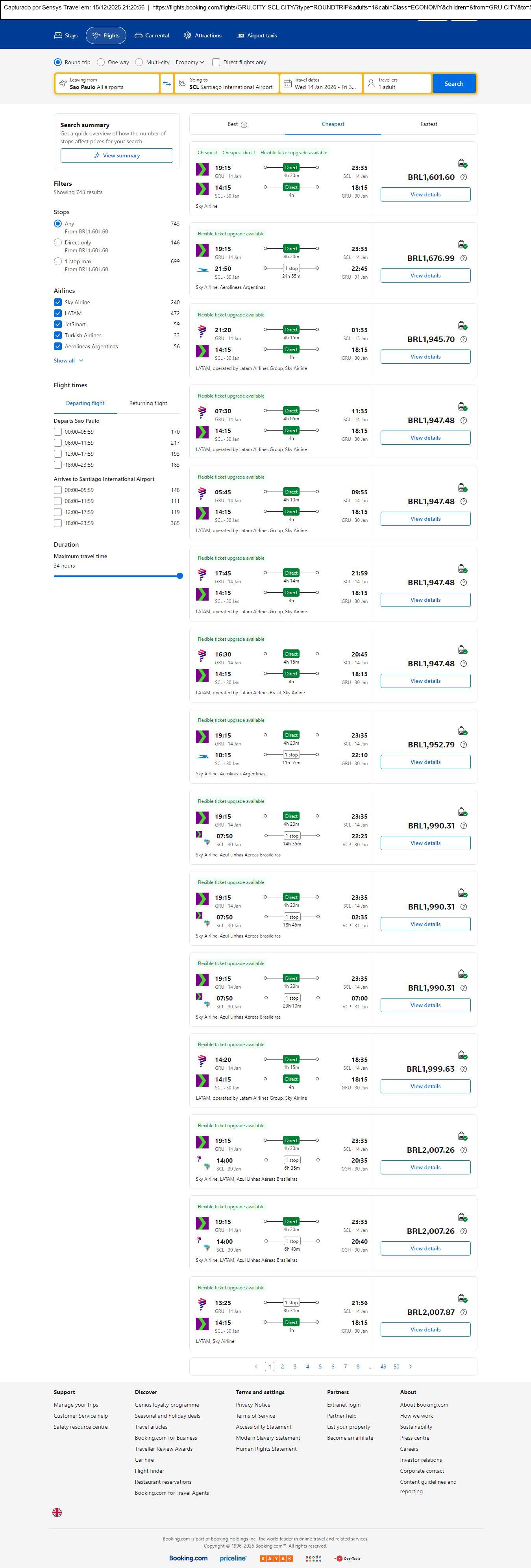Switch to the Returning flight tab
This screenshot has width=531, height=1568.
[x=148, y=403]
